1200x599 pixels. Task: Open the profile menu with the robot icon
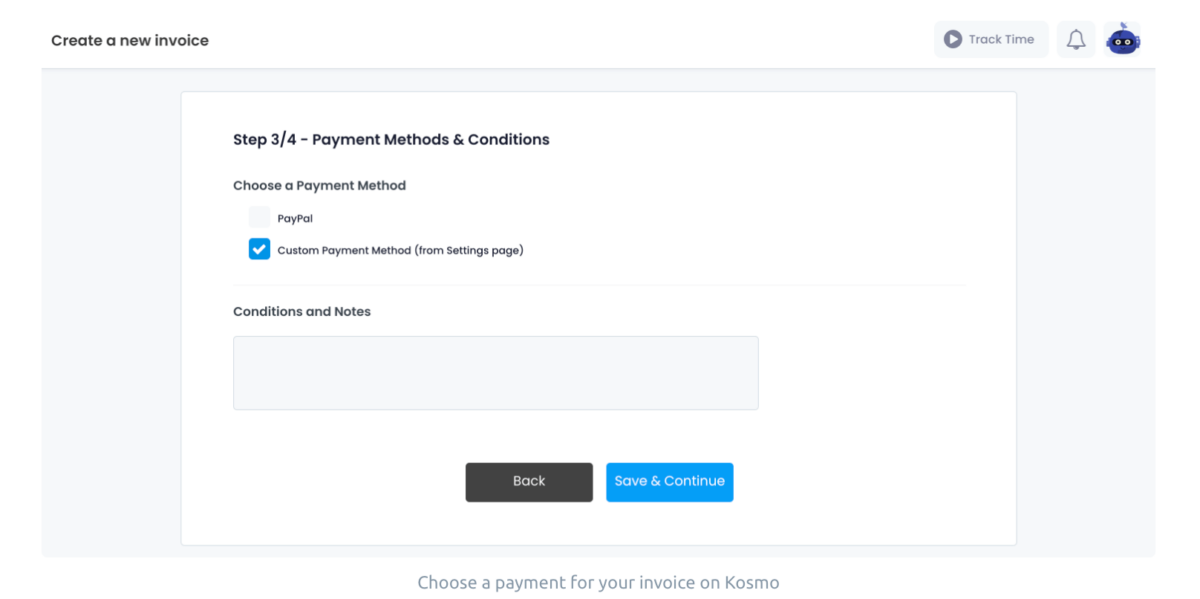(1122, 39)
